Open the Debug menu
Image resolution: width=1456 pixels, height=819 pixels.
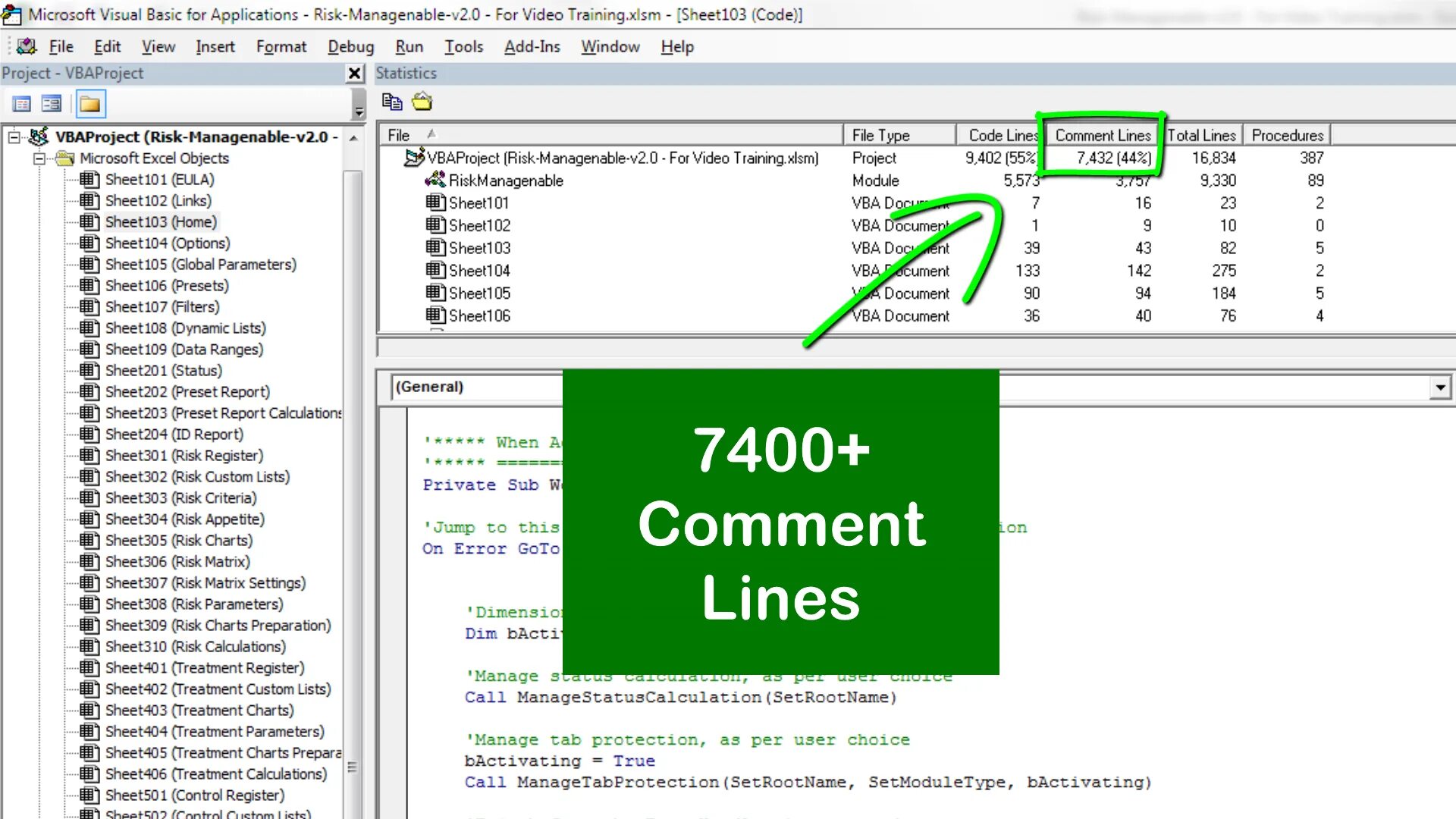(350, 47)
